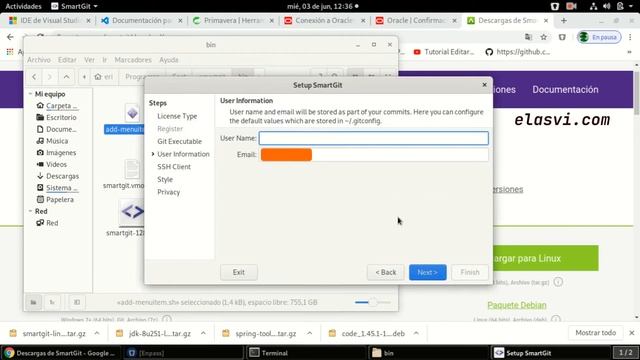Image resolution: width=640 pixels, height=360 pixels.
Task: Open smartgit-lin tar.gz download options arrow
Action: point(97,333)
